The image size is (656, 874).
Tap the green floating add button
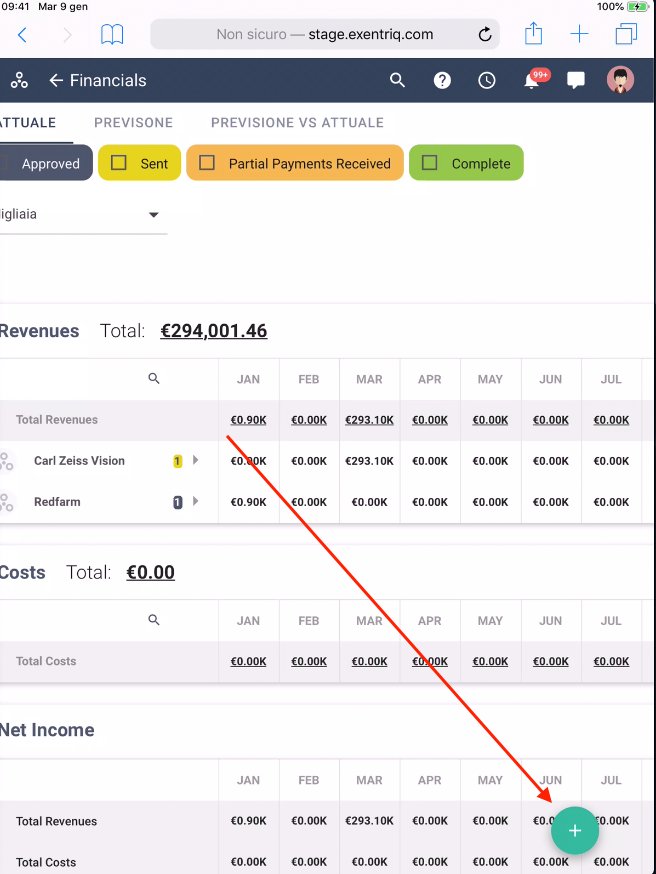point(574,831)
